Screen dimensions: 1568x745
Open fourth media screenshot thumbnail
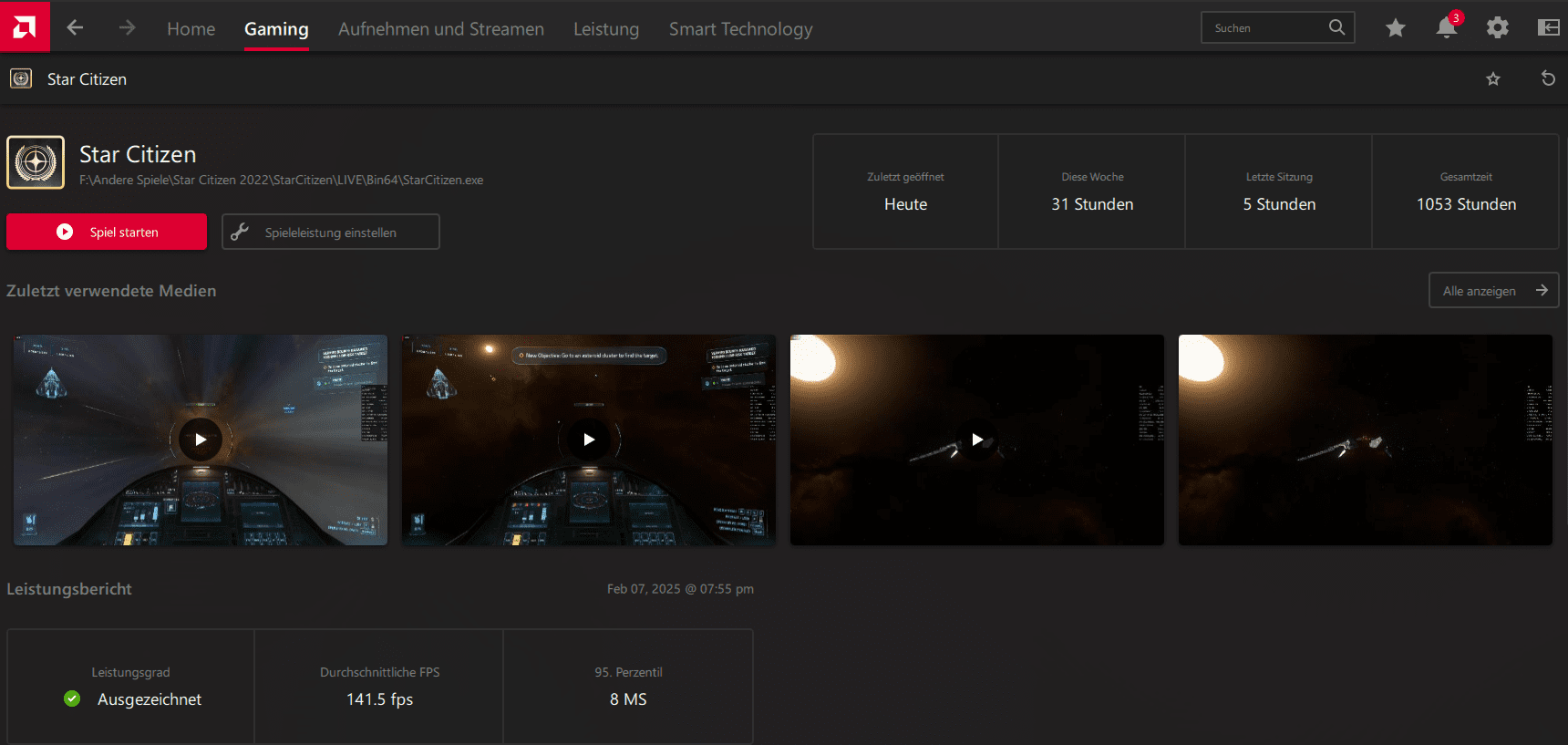1366,440
